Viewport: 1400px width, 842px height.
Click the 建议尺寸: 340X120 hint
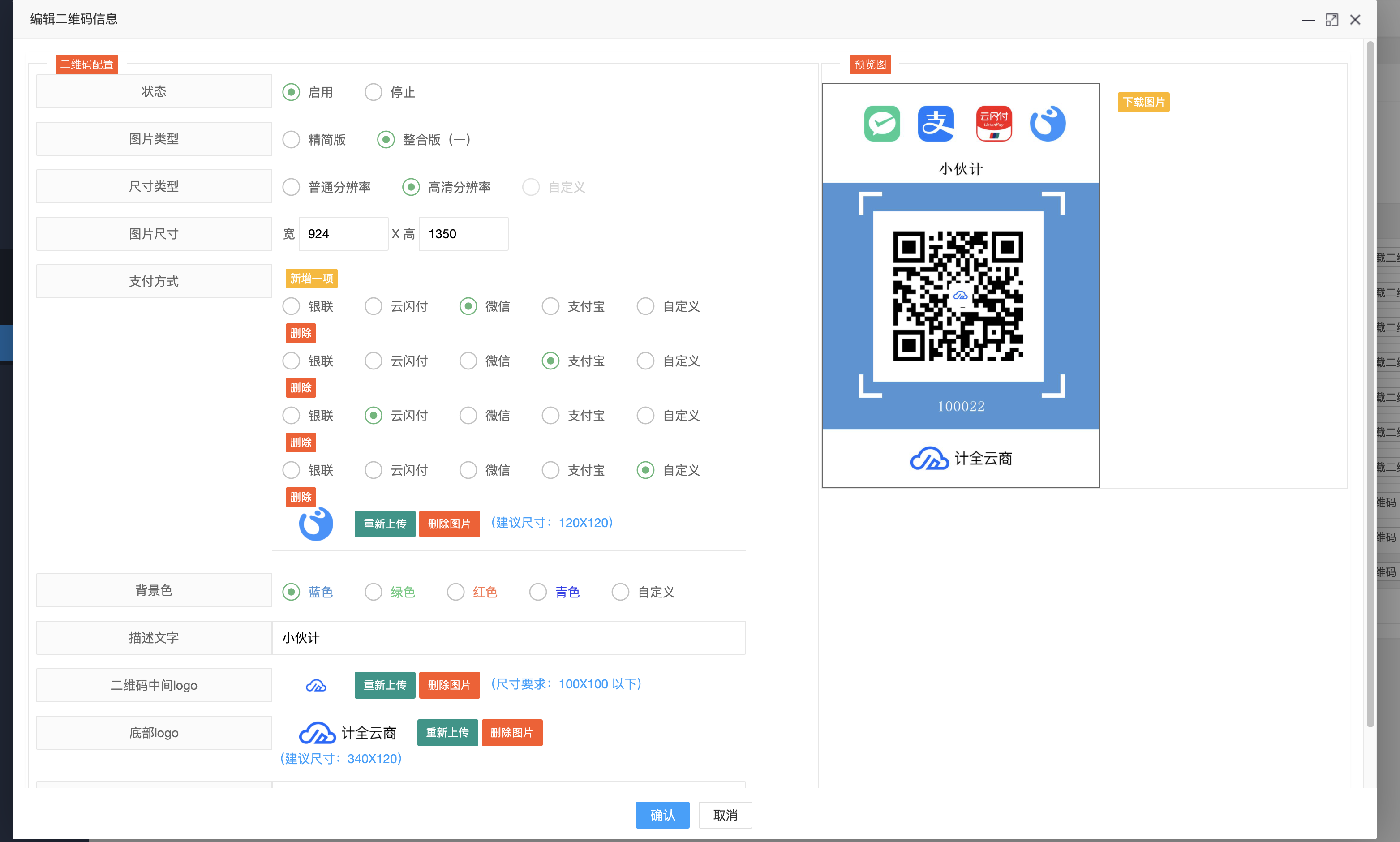coord(341,759)
